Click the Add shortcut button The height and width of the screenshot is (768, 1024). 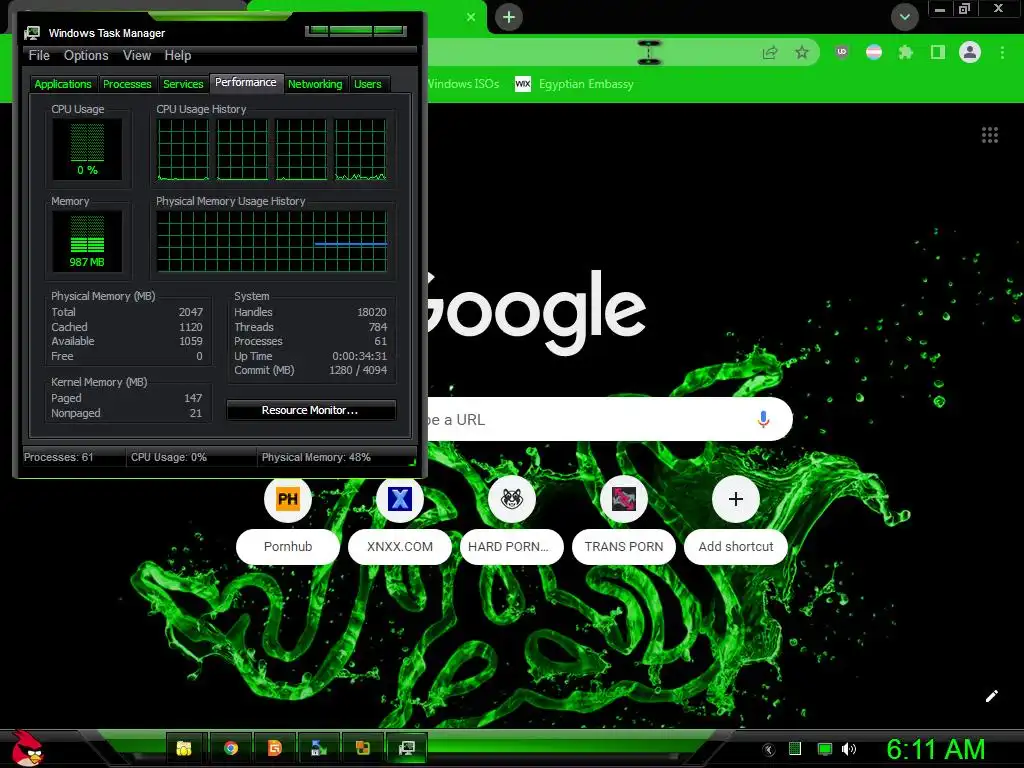735,520
